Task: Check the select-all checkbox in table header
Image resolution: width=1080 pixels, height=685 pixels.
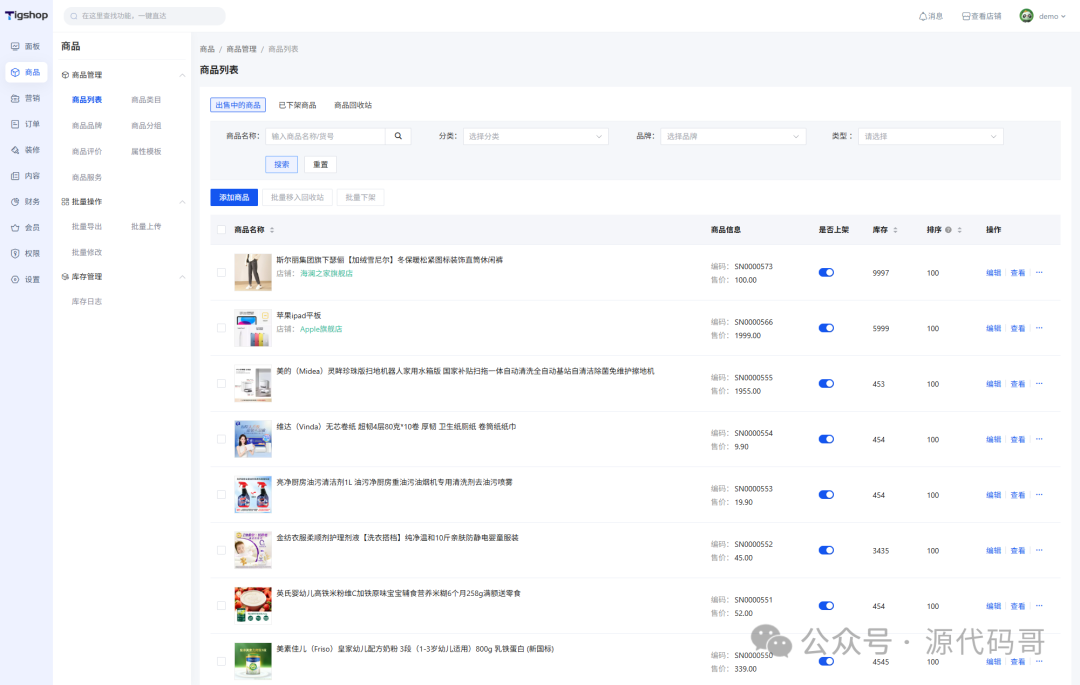Action: [221, 230]
